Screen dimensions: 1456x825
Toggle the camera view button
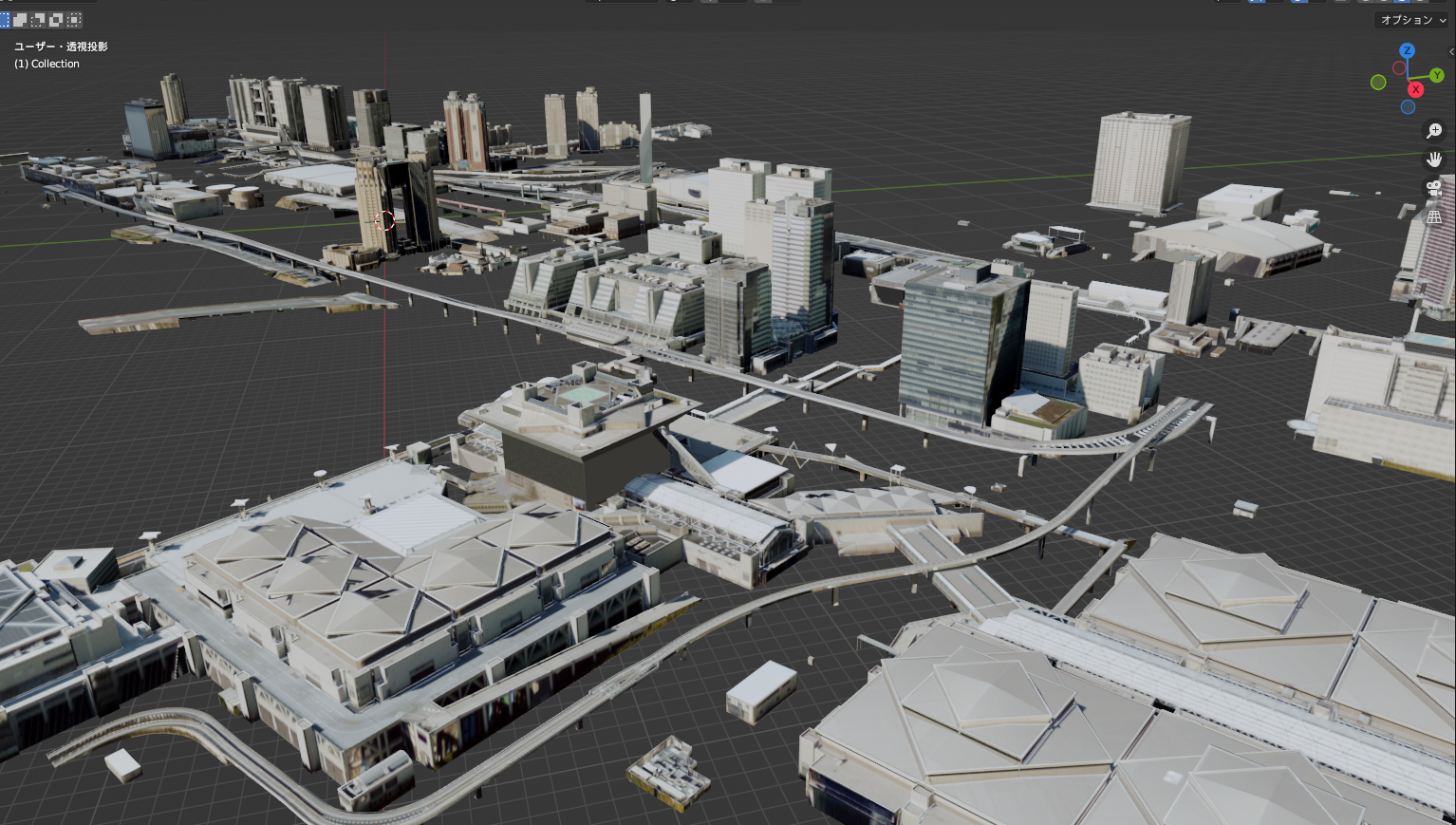1434,188
